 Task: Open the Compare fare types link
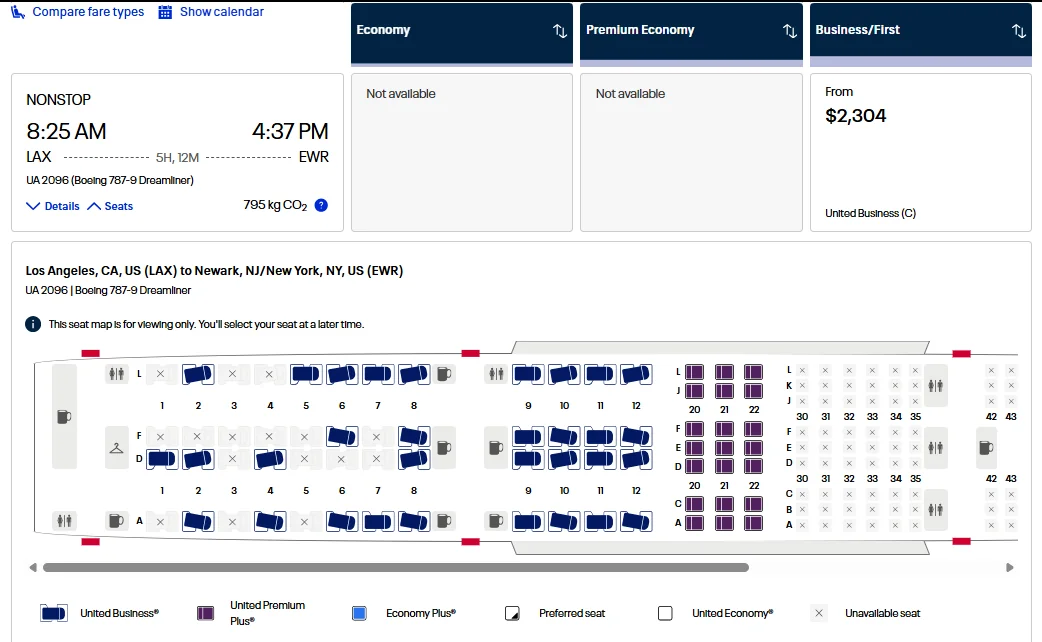[x=88, y=12]
